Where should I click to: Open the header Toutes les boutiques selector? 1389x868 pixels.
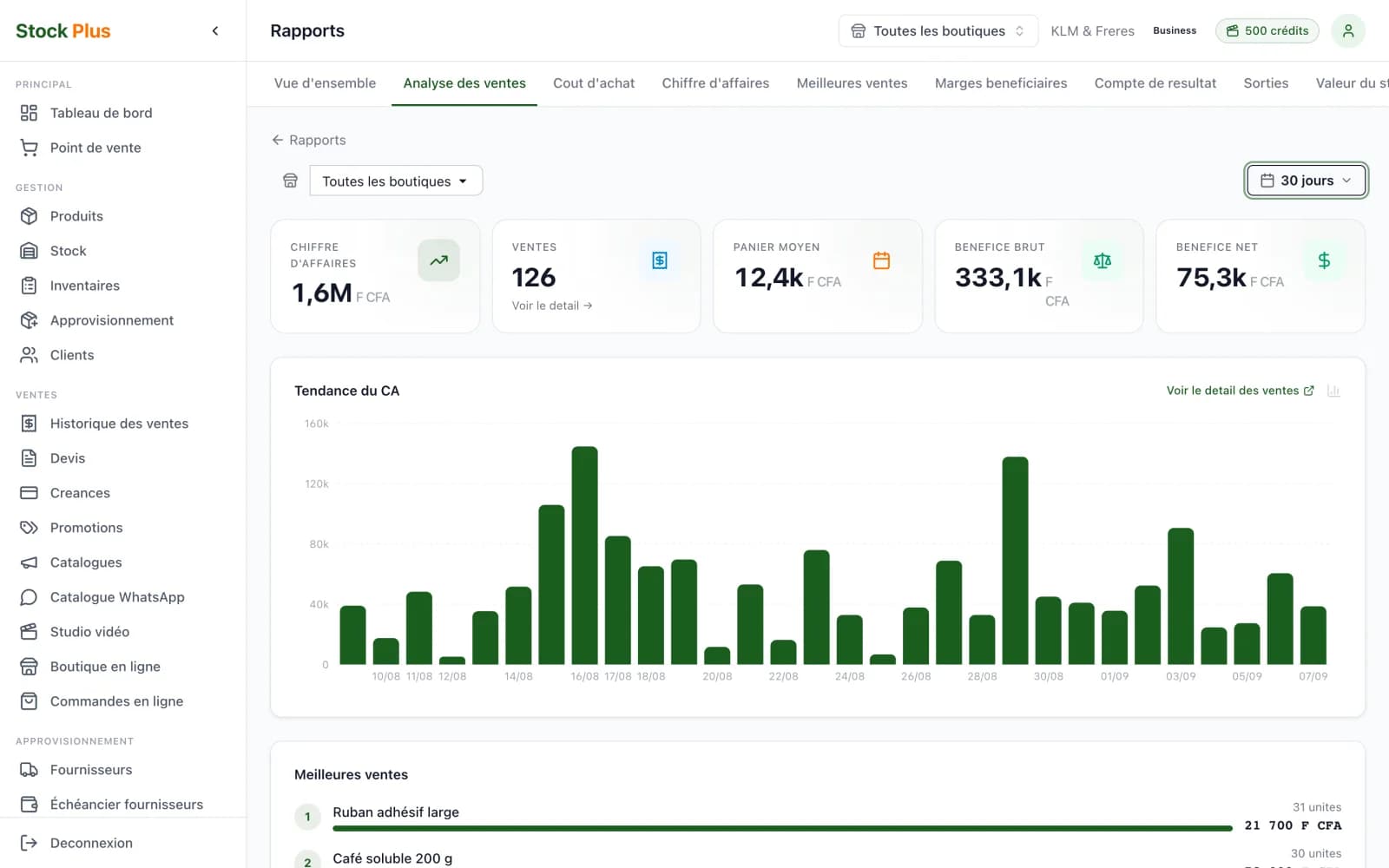click(x=938, y=31)
